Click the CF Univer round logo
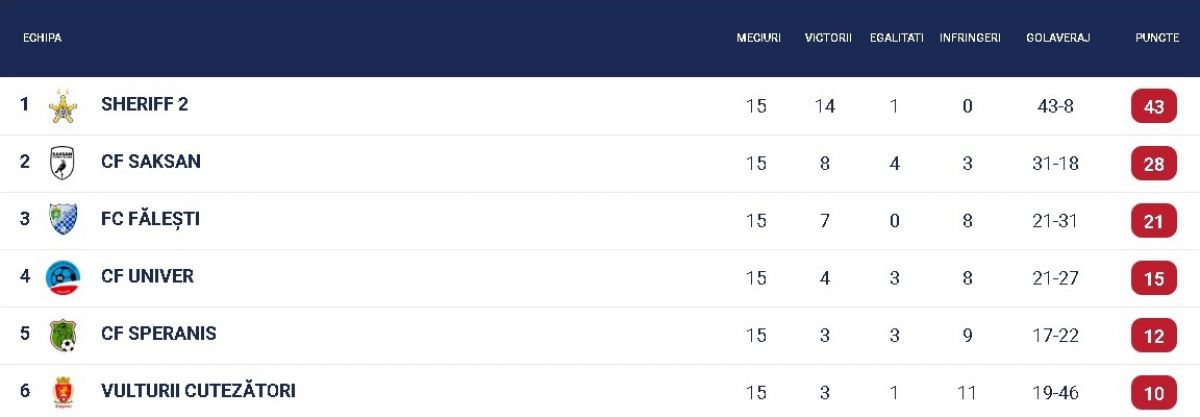This screenshot has height=417, width=1200. (63, 277)
